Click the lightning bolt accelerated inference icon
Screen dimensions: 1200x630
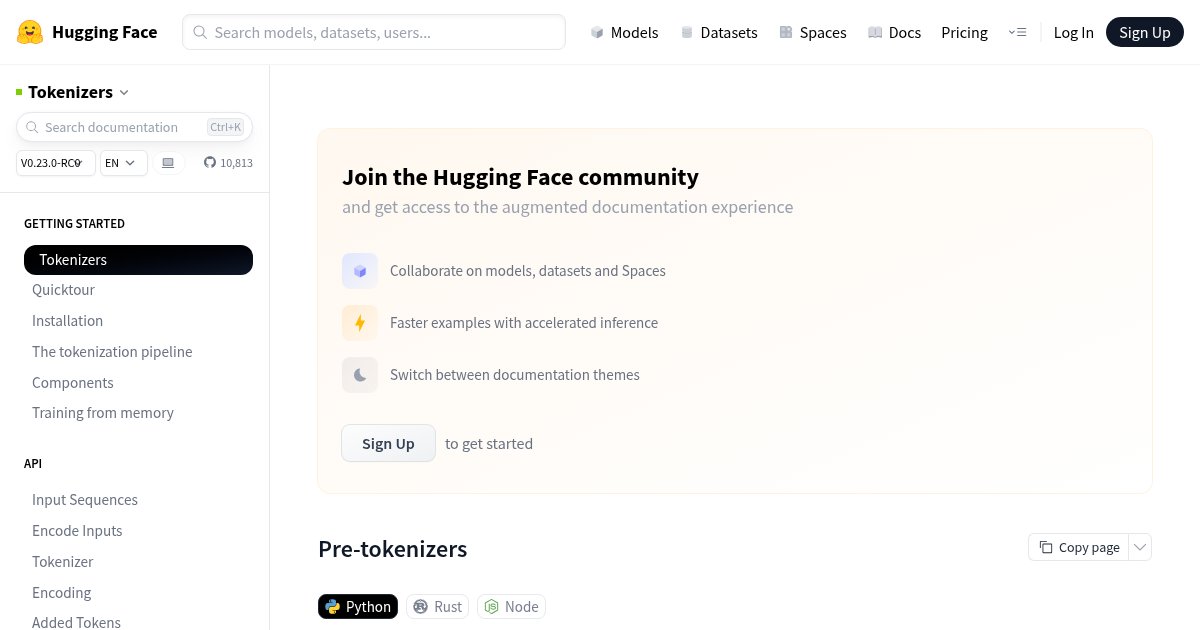pos(360,323)
